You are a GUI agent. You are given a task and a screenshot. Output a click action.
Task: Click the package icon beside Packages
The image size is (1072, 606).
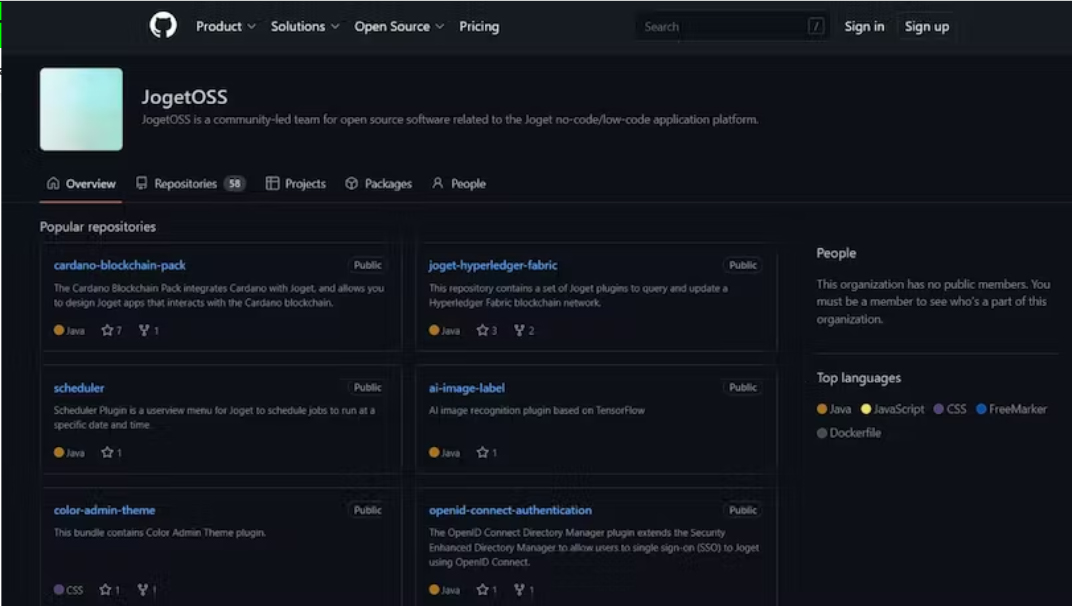(351, 183)
